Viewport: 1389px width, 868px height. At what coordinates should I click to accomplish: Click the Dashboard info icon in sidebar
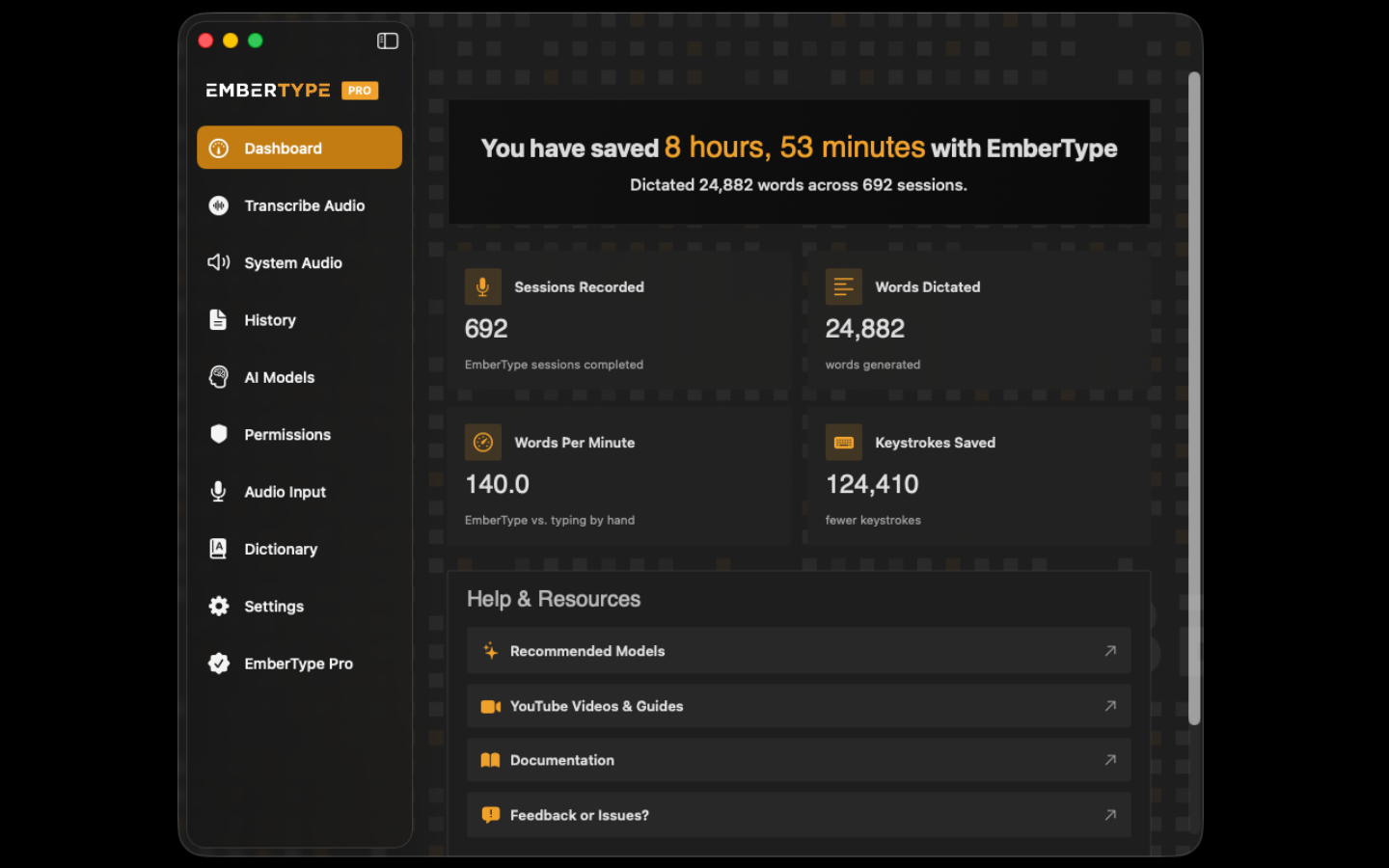(x=219, y=149)
